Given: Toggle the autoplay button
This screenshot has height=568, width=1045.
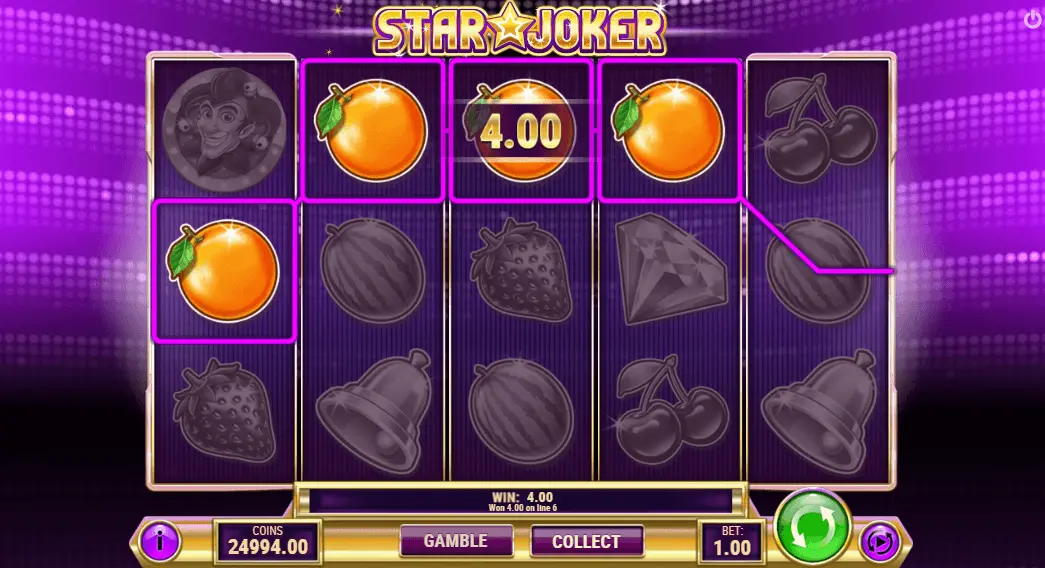Looking at the screenshot, I should click(x=880, y=543).
